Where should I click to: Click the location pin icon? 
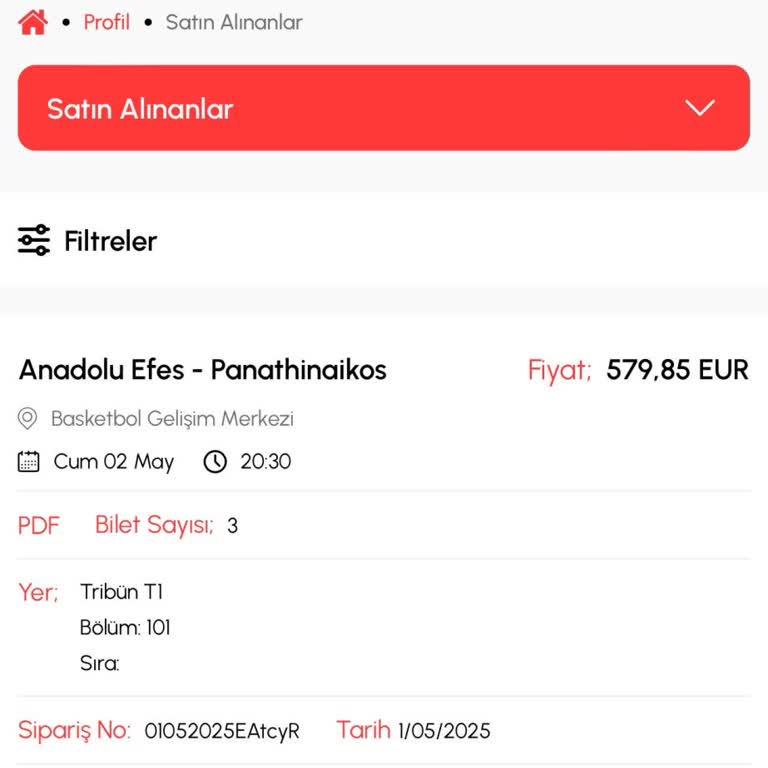pos(28,419)
